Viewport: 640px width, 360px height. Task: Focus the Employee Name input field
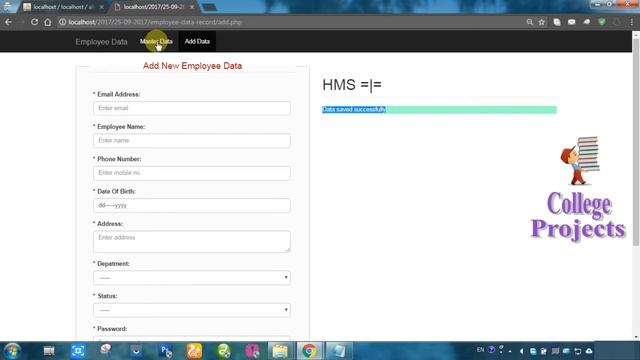coord(192,140)
